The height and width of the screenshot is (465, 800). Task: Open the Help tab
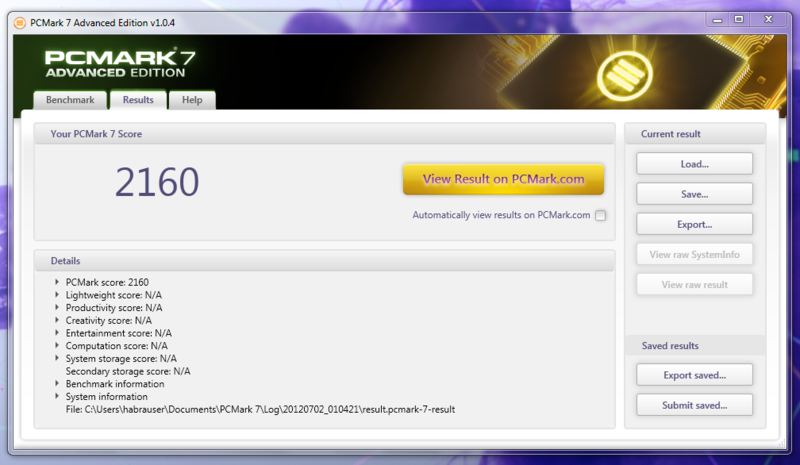click(x=192, y=100)
